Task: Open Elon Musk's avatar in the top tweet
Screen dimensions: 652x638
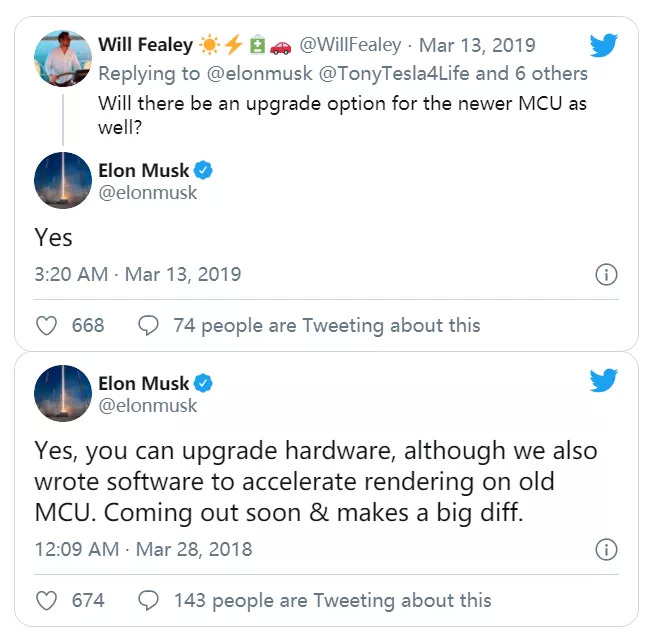Action: pos(63,181)
